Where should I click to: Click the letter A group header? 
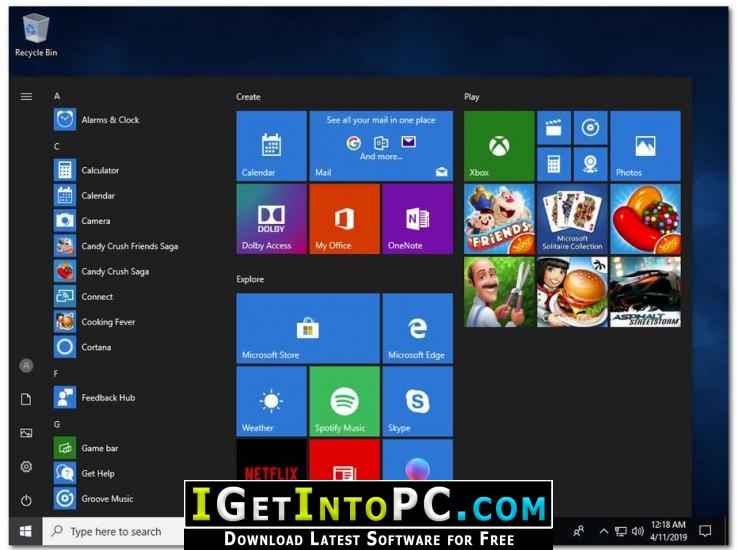click(57, 96)
